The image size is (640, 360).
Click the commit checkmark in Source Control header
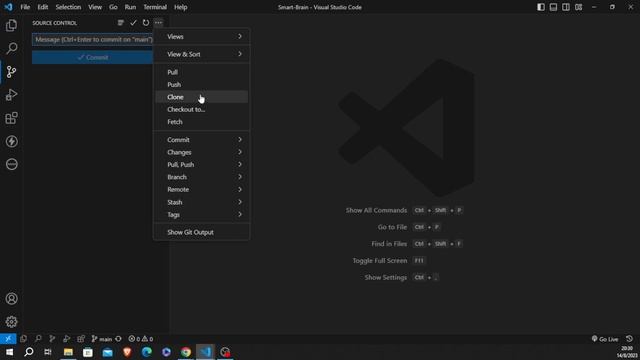click(133, 23)
